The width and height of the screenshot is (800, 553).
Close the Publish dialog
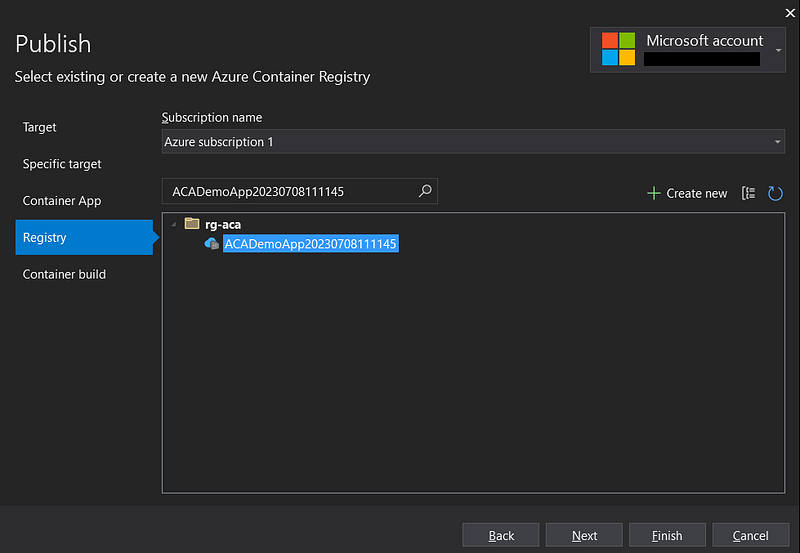coord(789,12)
